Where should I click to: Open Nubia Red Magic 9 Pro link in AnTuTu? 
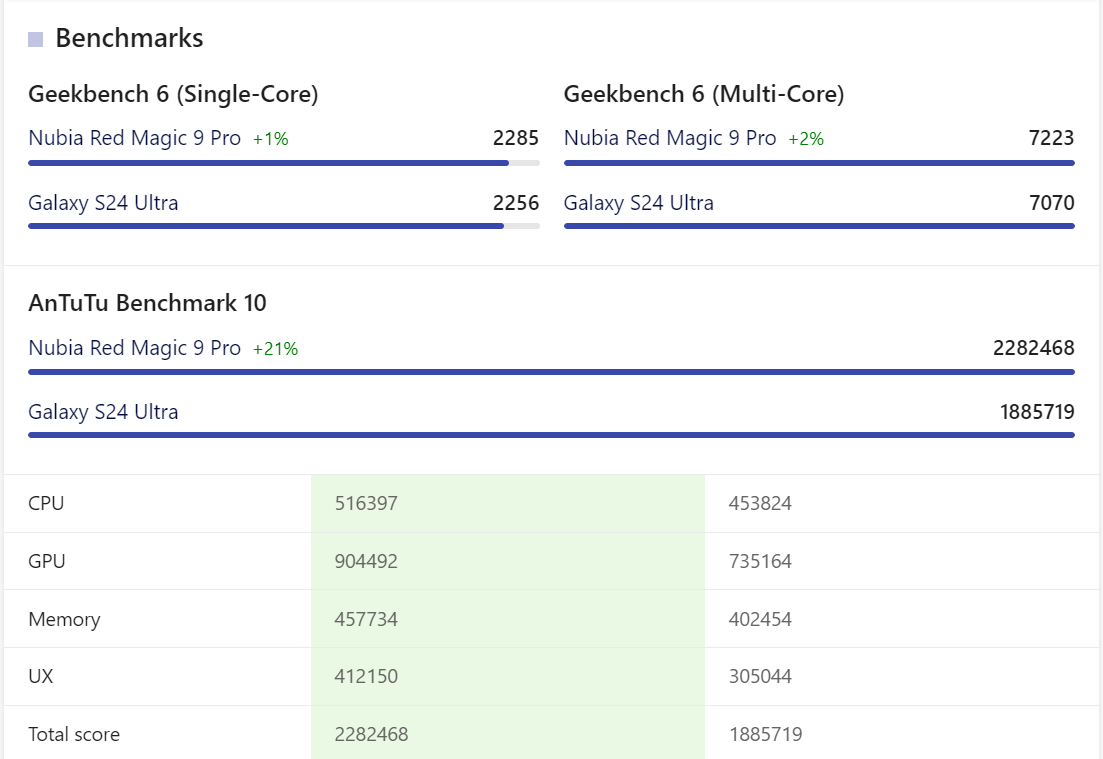tap(134, 348)
